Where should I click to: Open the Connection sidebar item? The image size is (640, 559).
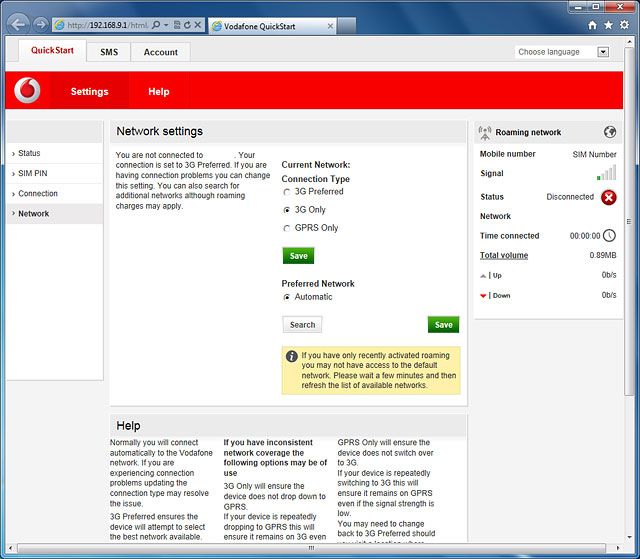[x=55, y=193]
